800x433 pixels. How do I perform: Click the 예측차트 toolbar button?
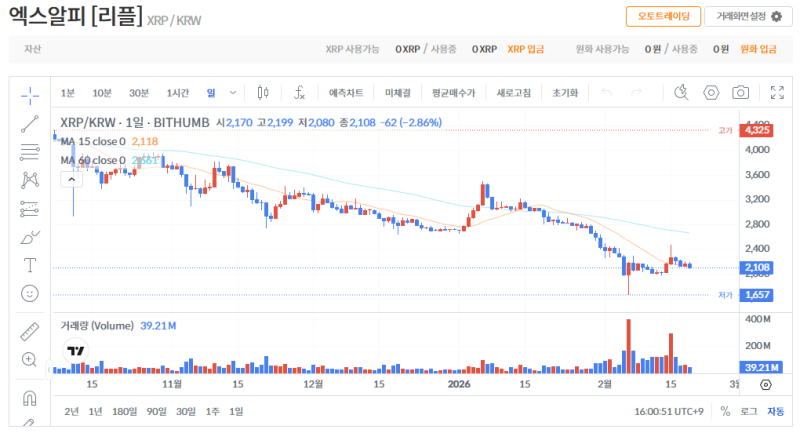[346, 93]
